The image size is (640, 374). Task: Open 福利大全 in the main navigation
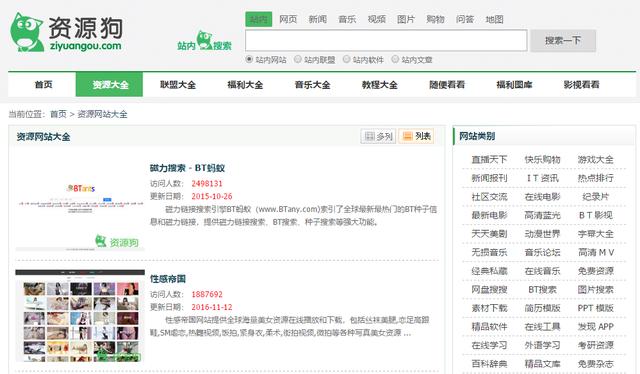(x=245, y=85)
